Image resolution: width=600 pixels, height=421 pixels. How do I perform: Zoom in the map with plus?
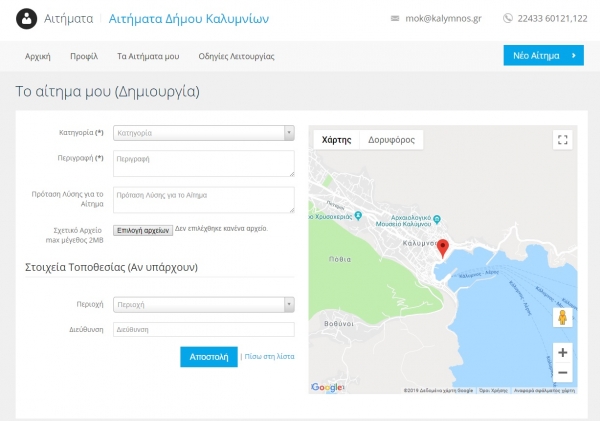click(562, 352)
